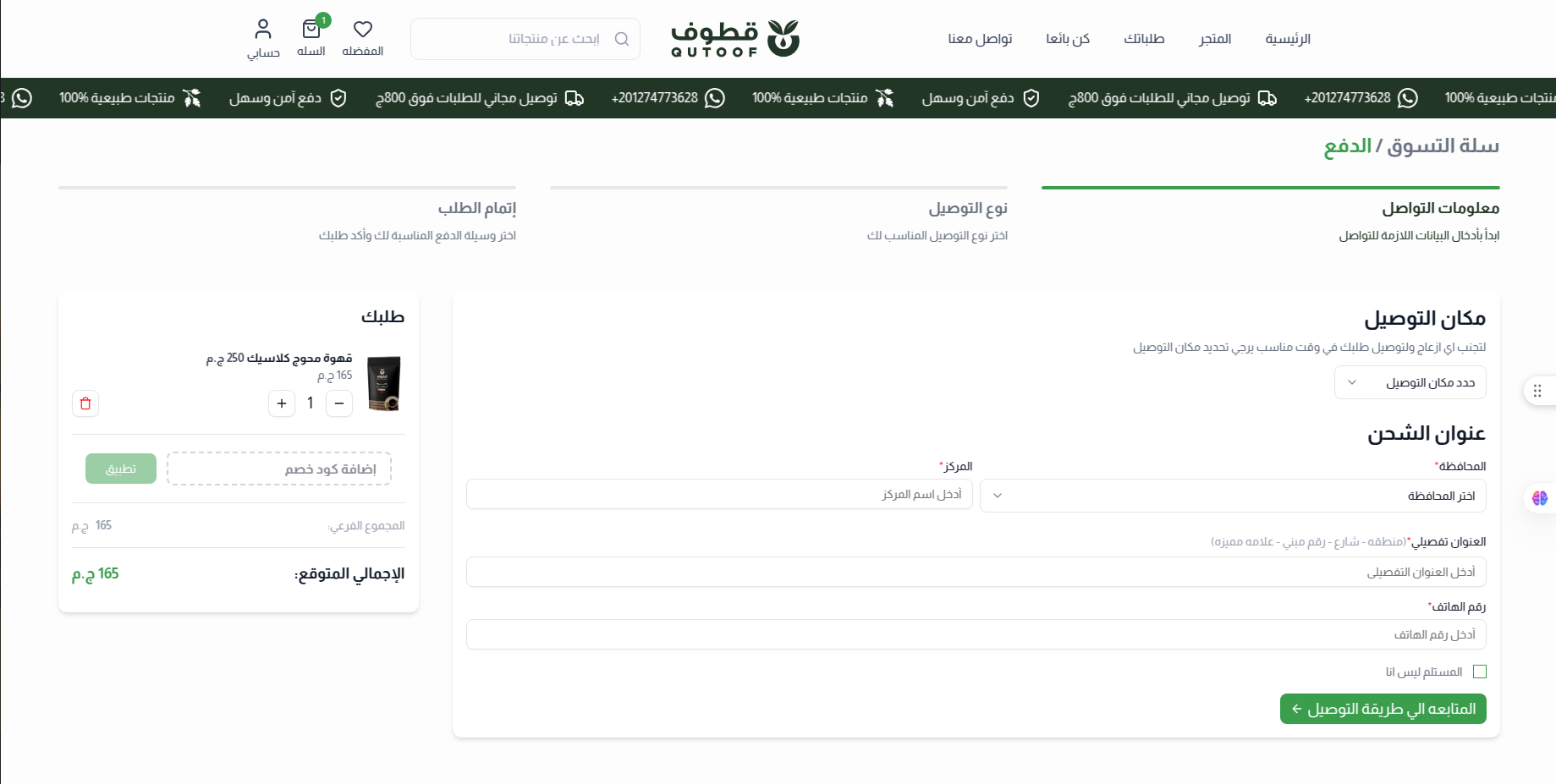
Task: Open my account user icon
Action: coord(263,30)
